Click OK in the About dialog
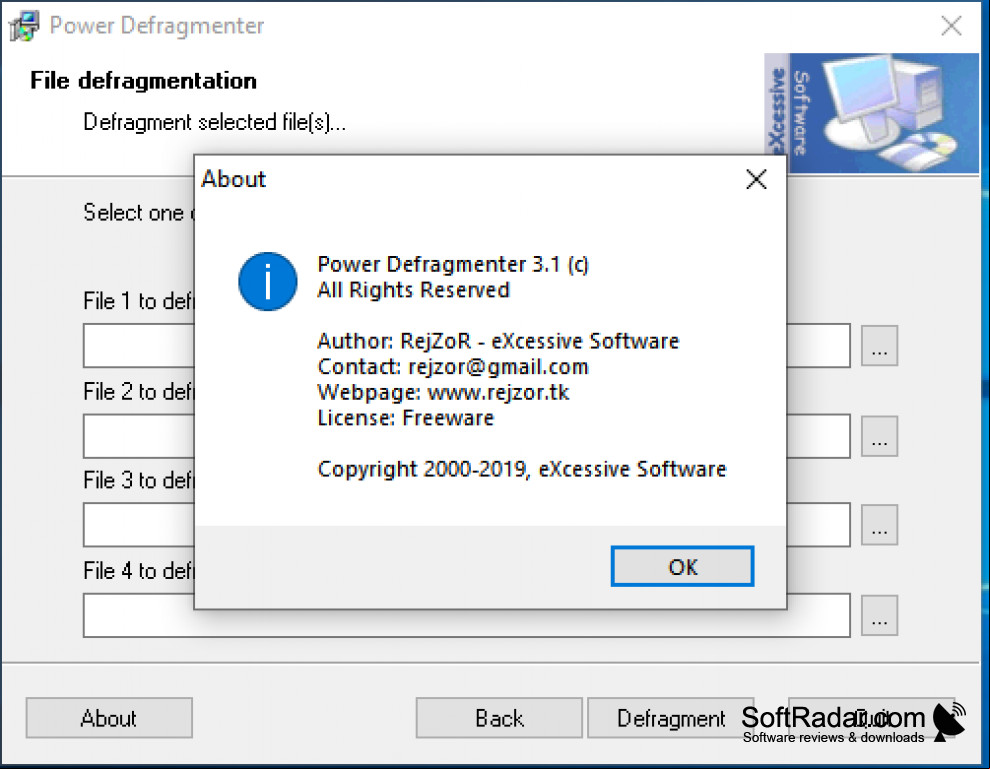Viewport: 990px width, 769px height. tap(683, 566)
